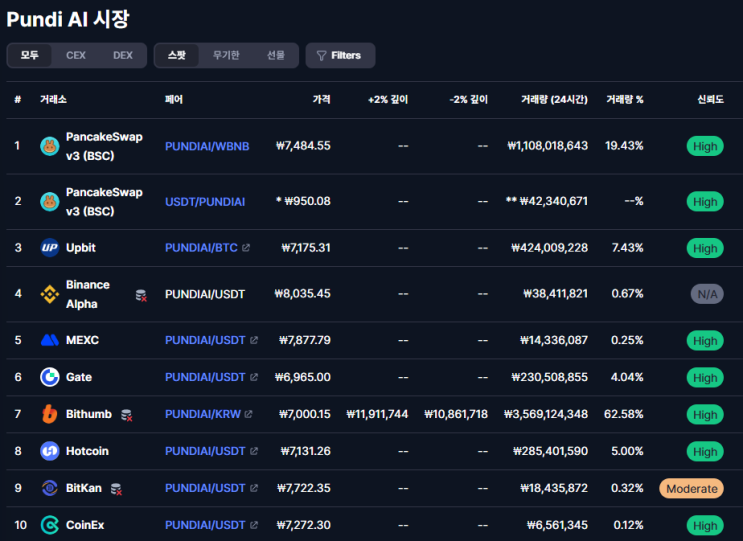The width and height of the screenshot is (743, 541).
Task: Switch to the 무기한 (Perpetual) market tab
Action: click(226, 56)
